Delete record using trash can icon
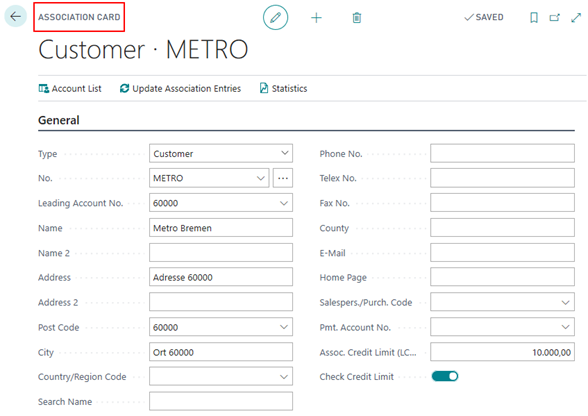This screenshot has width=588, height=416. [357, 18]
